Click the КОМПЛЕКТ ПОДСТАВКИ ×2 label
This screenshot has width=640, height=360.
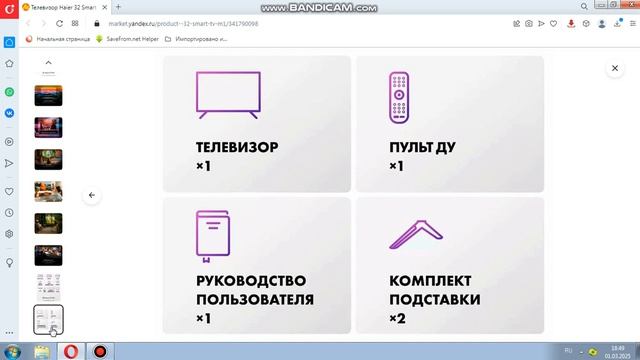click(434, 299)
